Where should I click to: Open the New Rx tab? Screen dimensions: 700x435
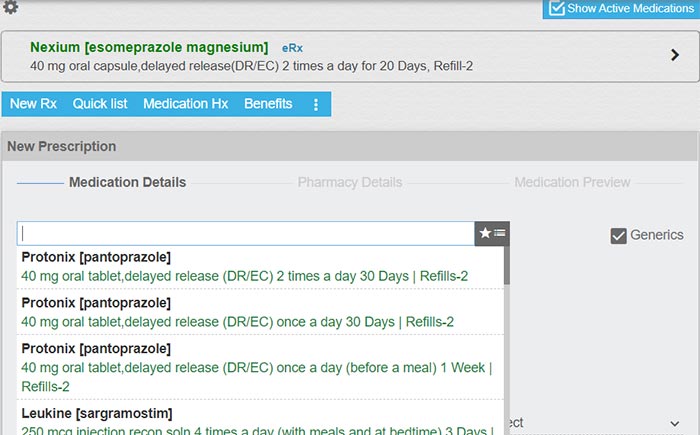[x=33, y=104]
